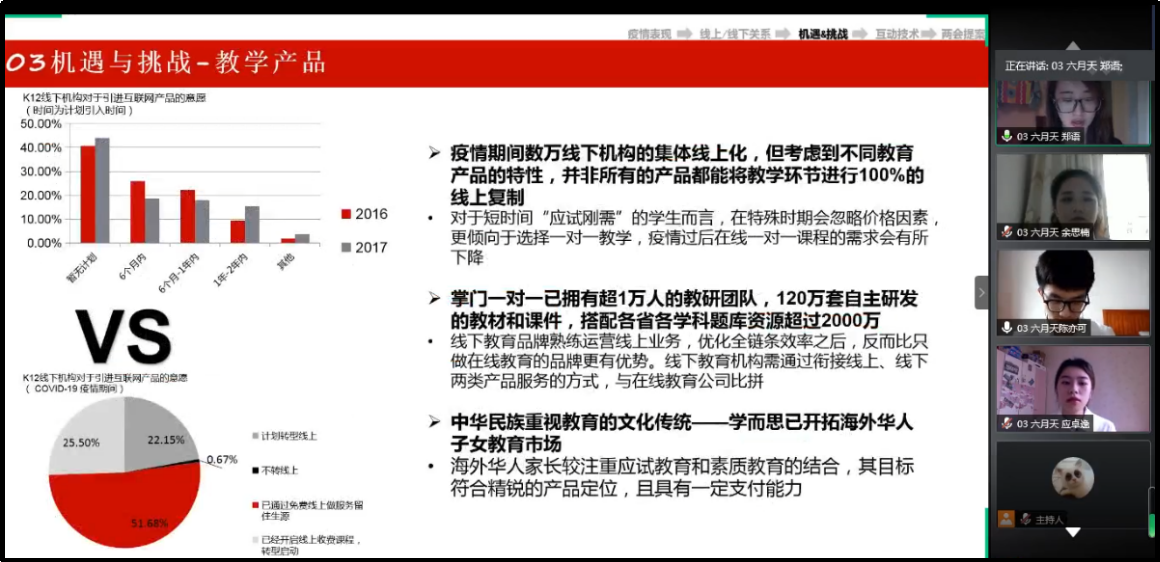Viewport: 1160px width, 562px height.
Task: Click the red 2016 legend swatch
Action: click(x=345, y=214)
